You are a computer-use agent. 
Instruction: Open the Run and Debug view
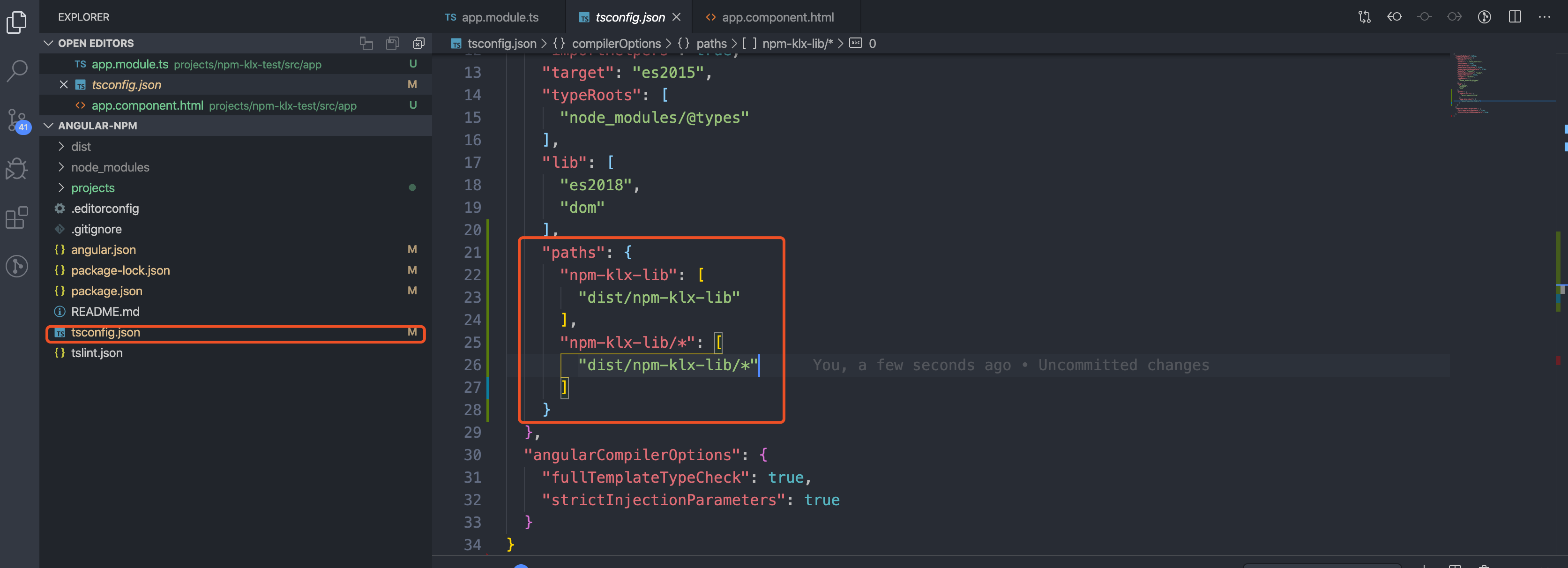point(17,169)
